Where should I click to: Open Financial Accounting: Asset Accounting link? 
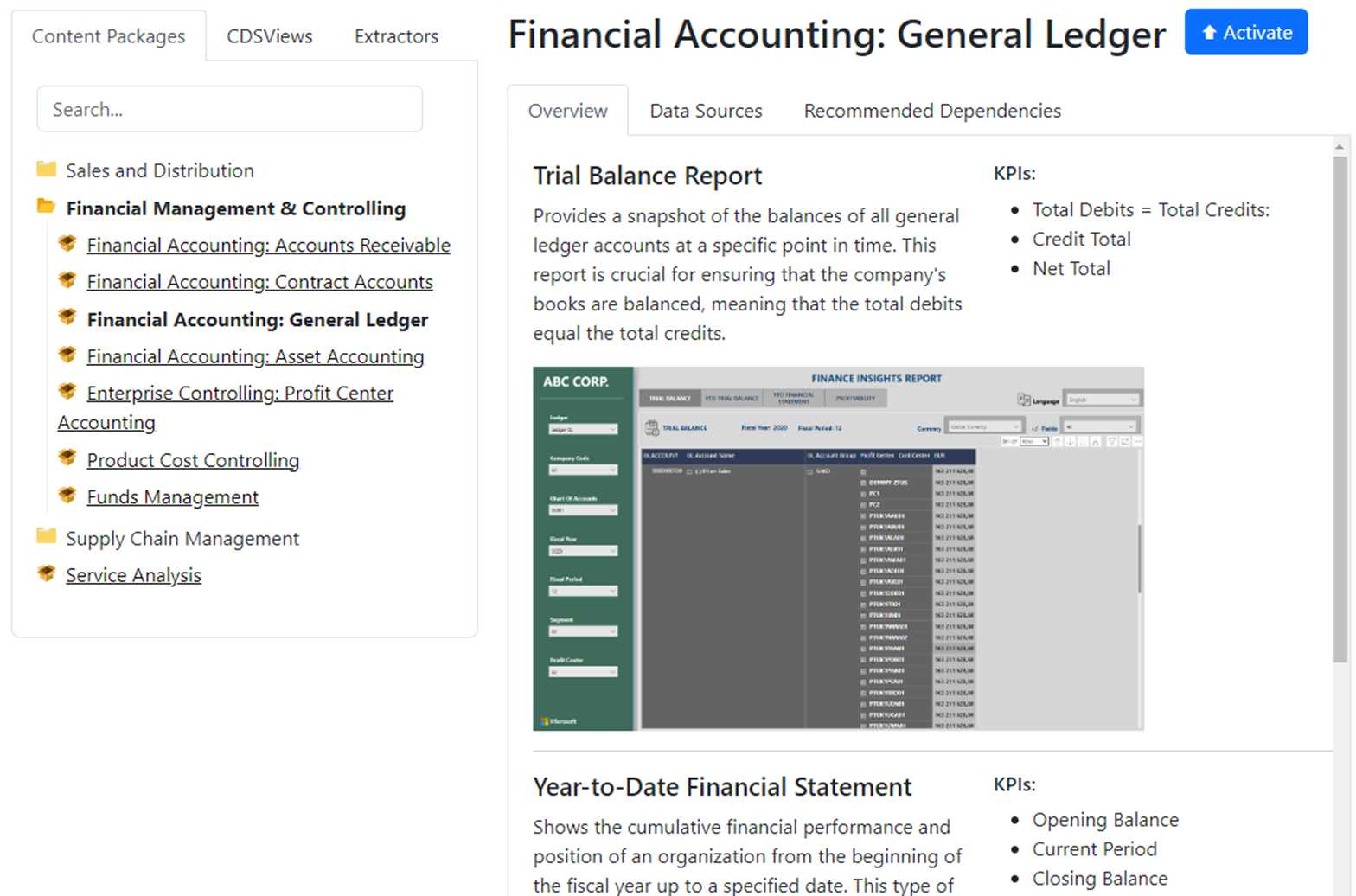click(255, 356)
